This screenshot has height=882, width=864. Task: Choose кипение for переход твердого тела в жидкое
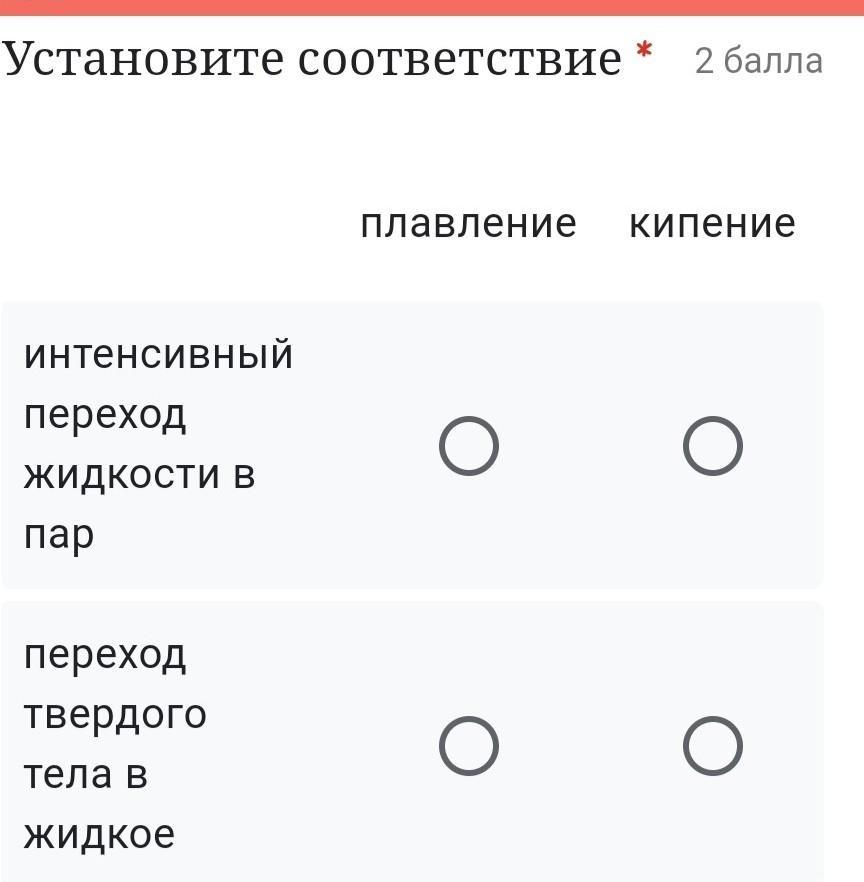point(712,746)
